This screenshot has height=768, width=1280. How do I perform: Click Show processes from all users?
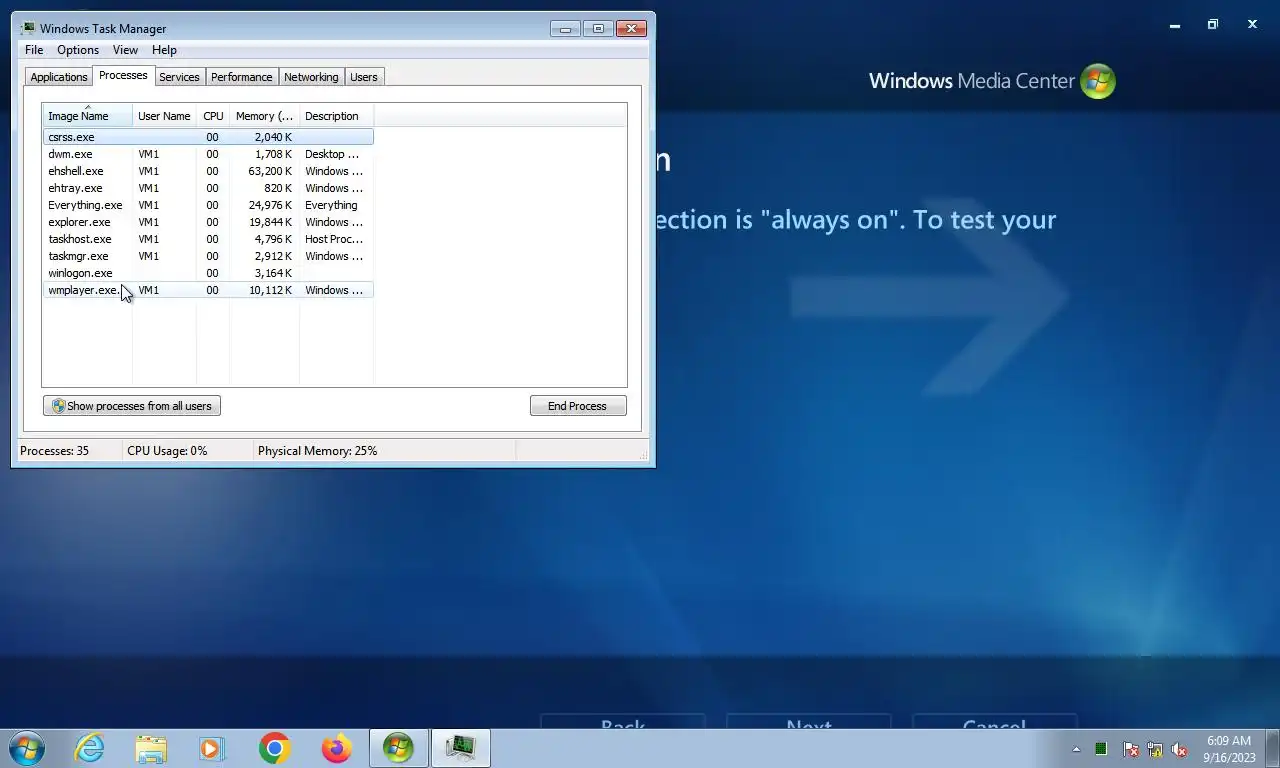[132, 406]
